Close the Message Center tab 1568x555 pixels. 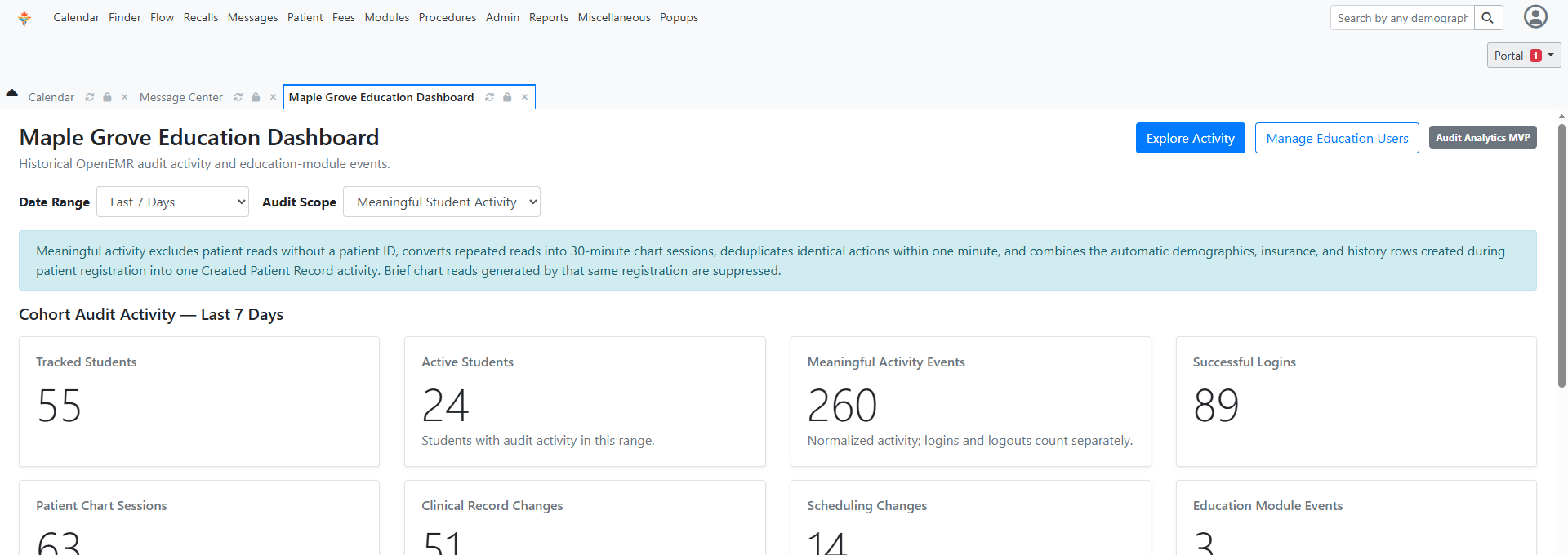tap(273, 97)
